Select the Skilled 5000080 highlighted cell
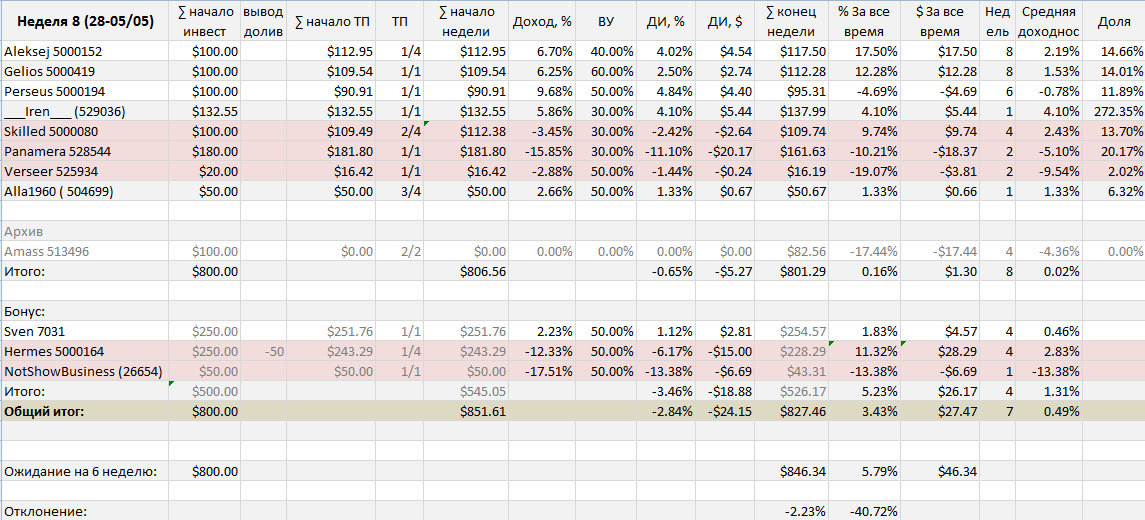This screenshot has width=1145, height=520. coord(52,131)
